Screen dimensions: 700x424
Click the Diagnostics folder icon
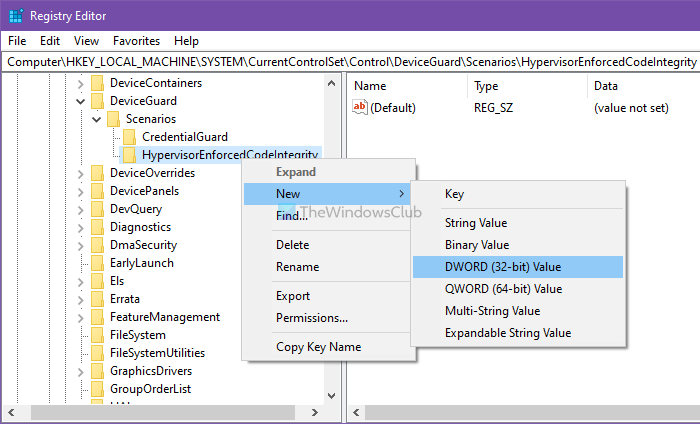pos(97,227)
